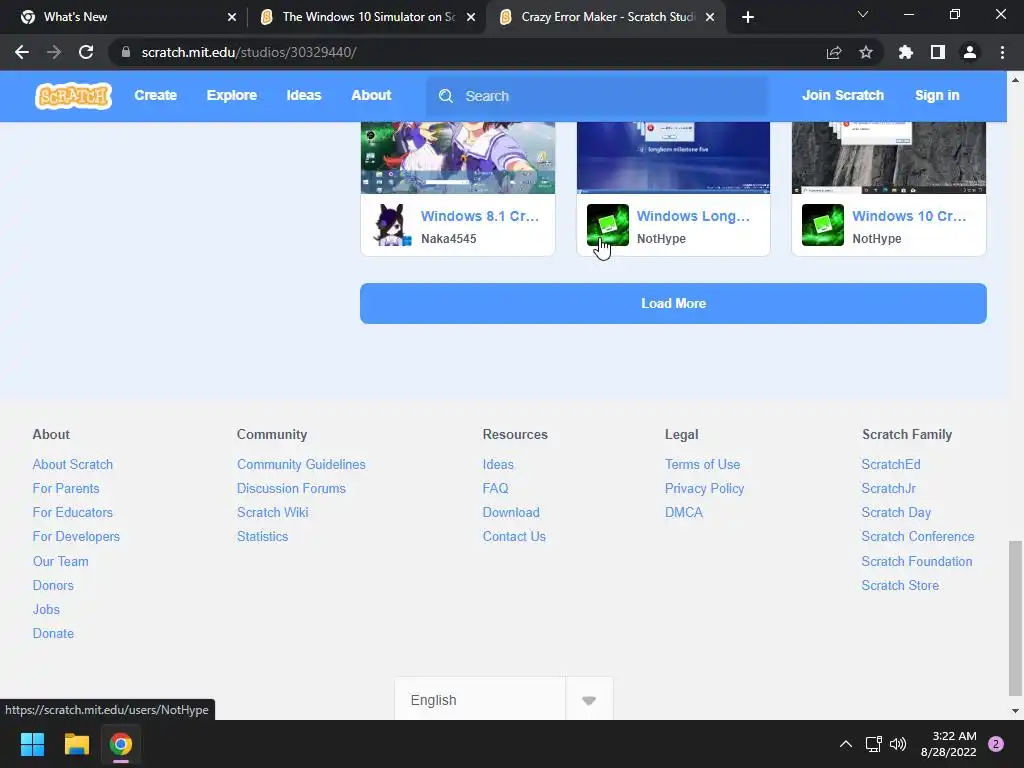Image resolution: width=1024 pixels, height=768 pixels.
Task: Open the Windows Start menu
Action: 32,744
